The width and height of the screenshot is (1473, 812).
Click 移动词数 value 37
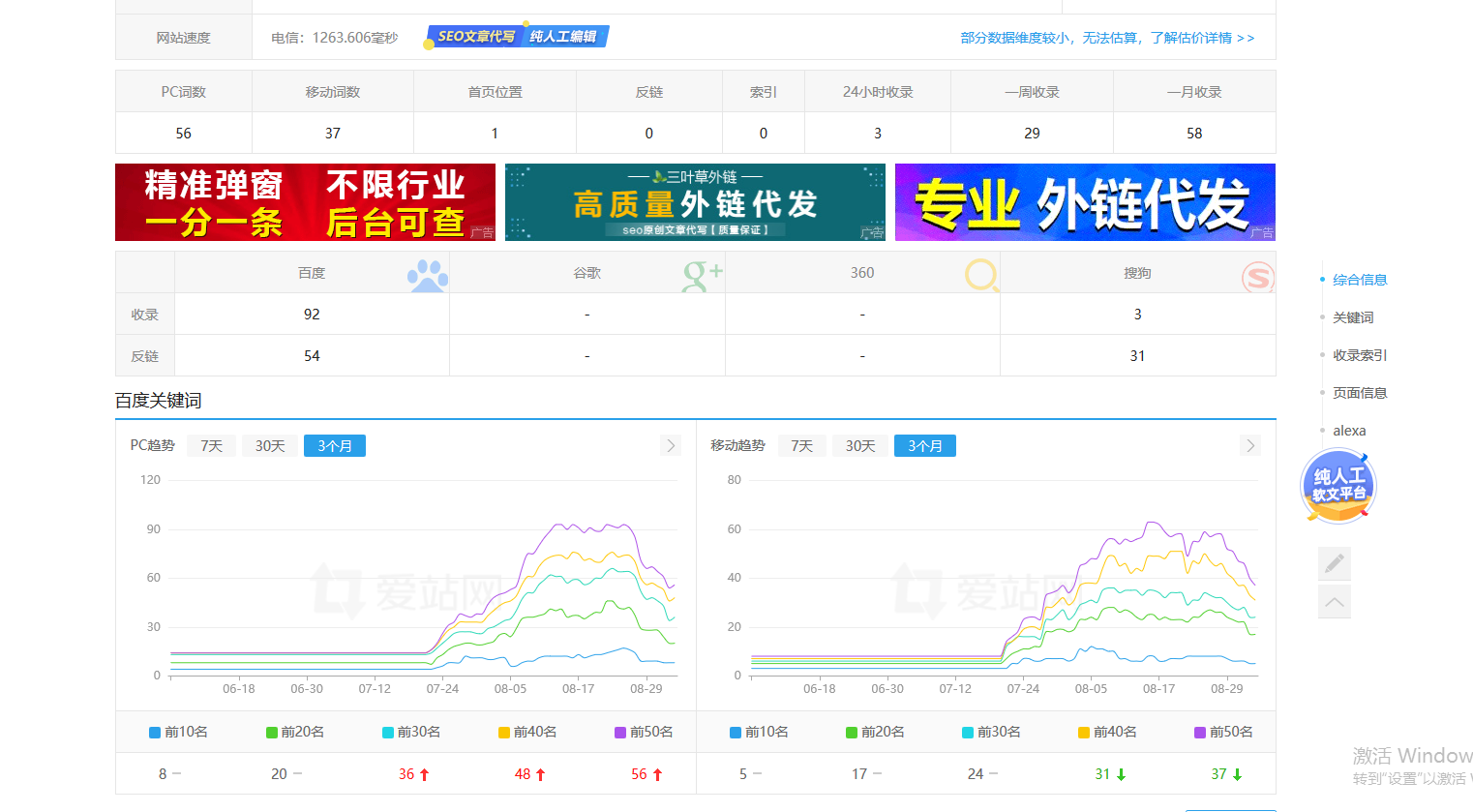[x=333, y=134]
